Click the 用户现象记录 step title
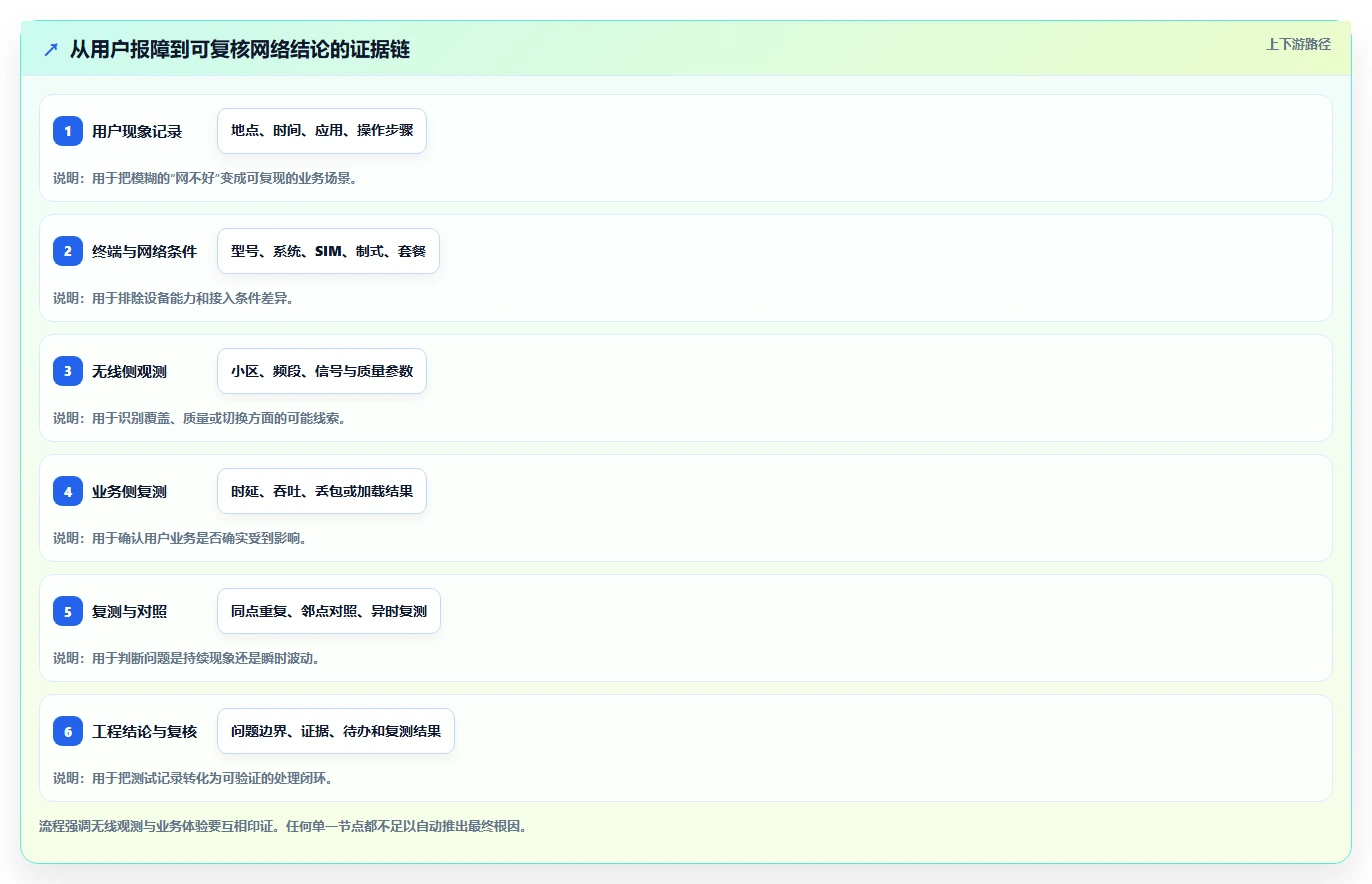Image resolution: width=1372 pixels, height=884 pixels. 137,131
